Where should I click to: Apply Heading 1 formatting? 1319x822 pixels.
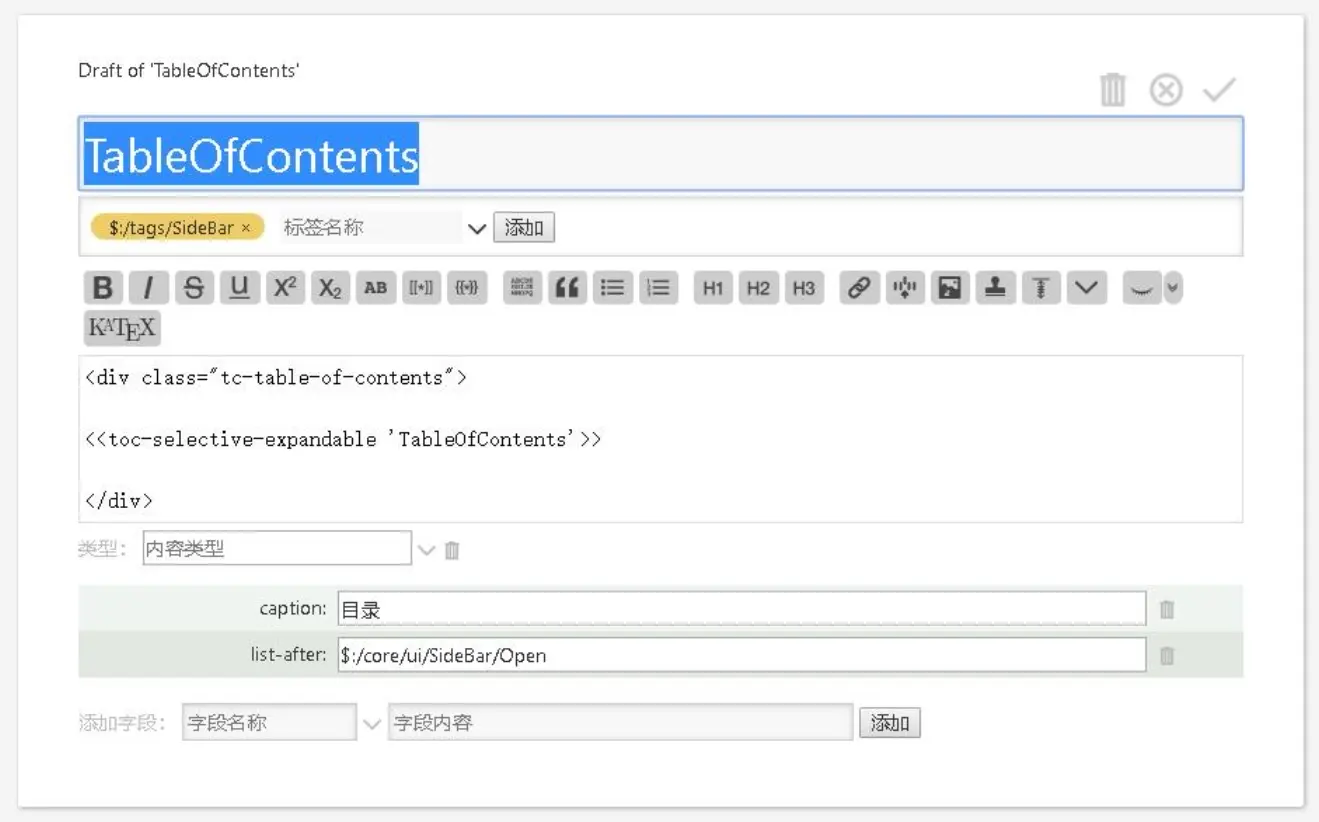tap(712, 288)
